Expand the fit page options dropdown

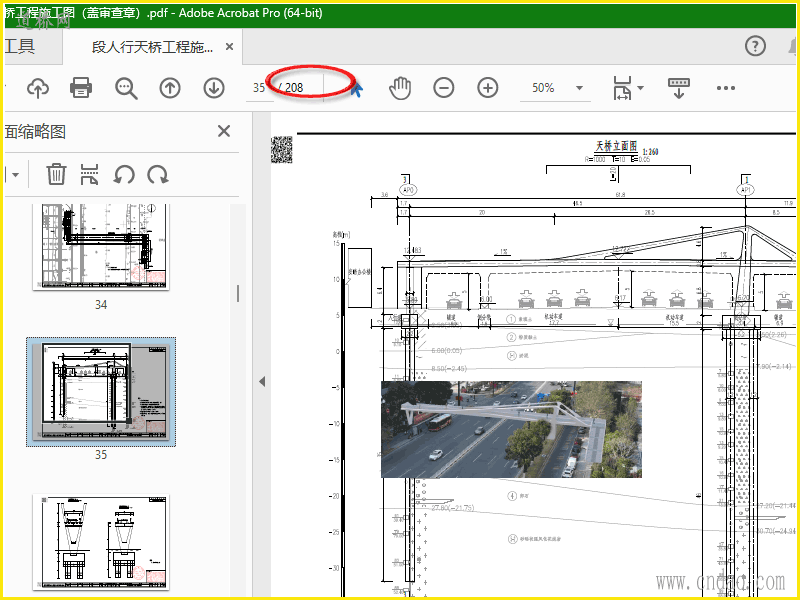point(640,88)
